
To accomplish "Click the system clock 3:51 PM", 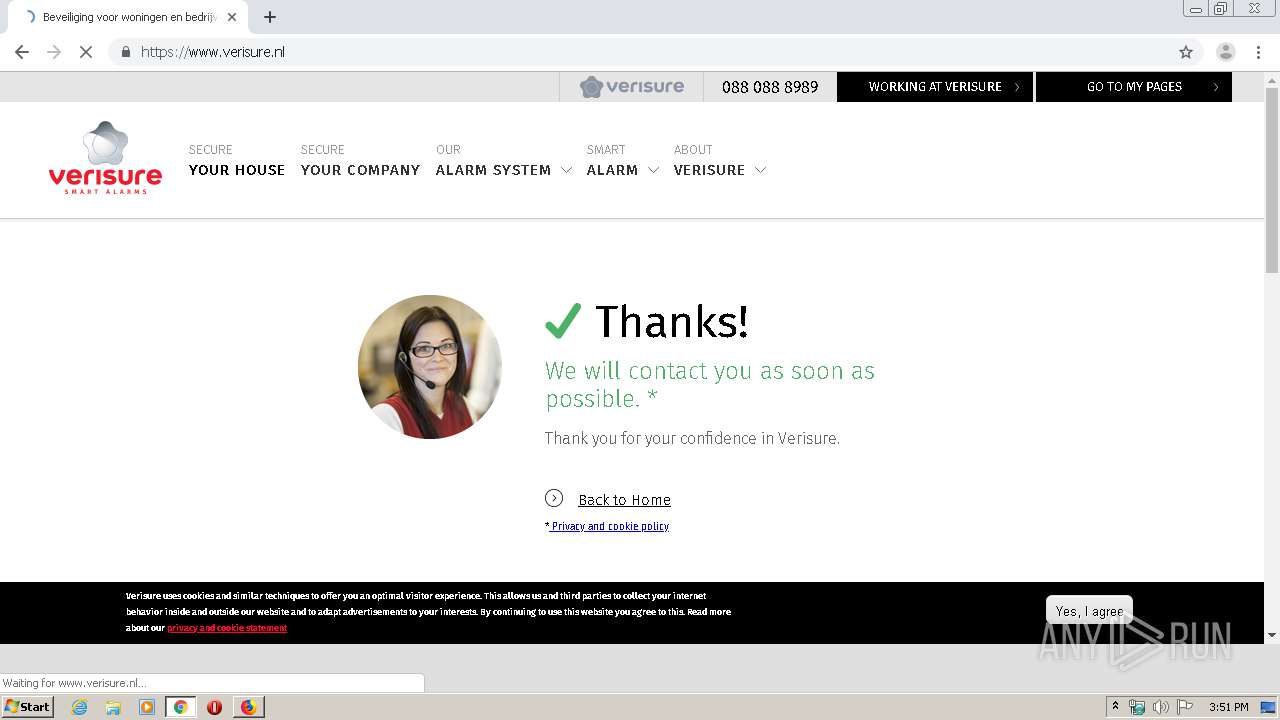I will point(1229,707).
